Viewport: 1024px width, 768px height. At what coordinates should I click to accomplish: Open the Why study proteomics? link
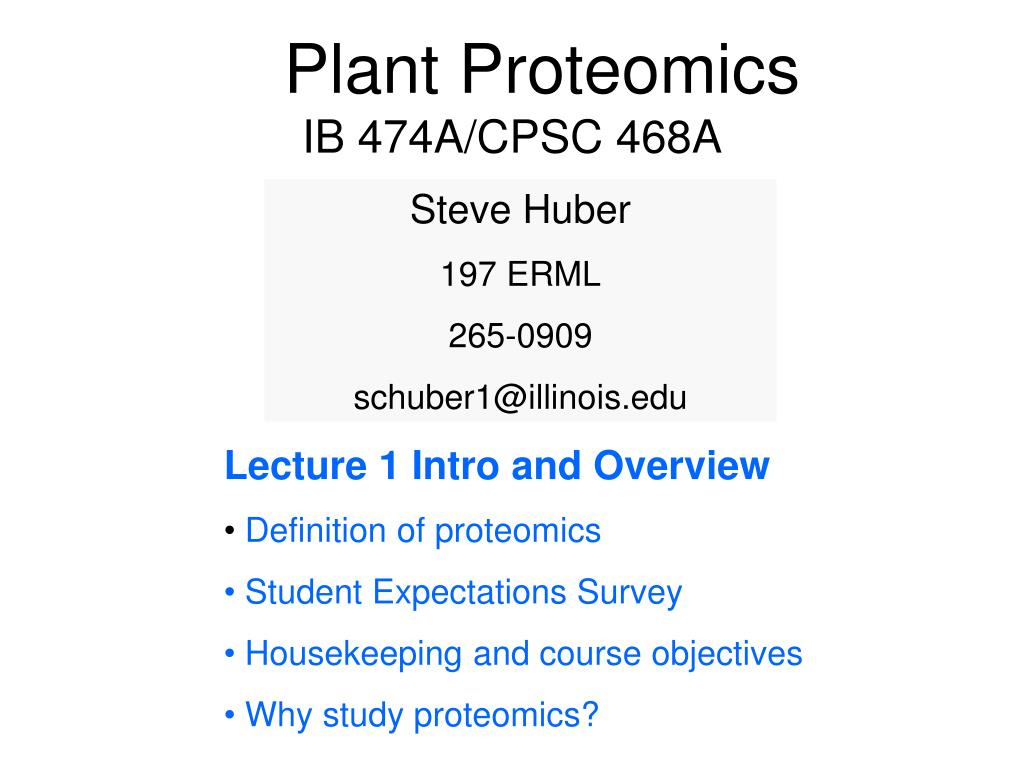pos(422,715)
